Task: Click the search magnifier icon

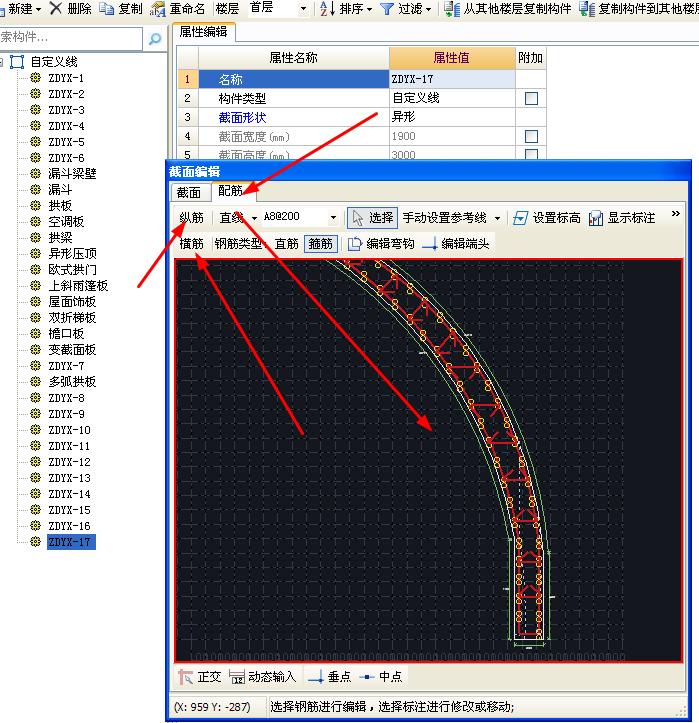Action: pos(155,39)
